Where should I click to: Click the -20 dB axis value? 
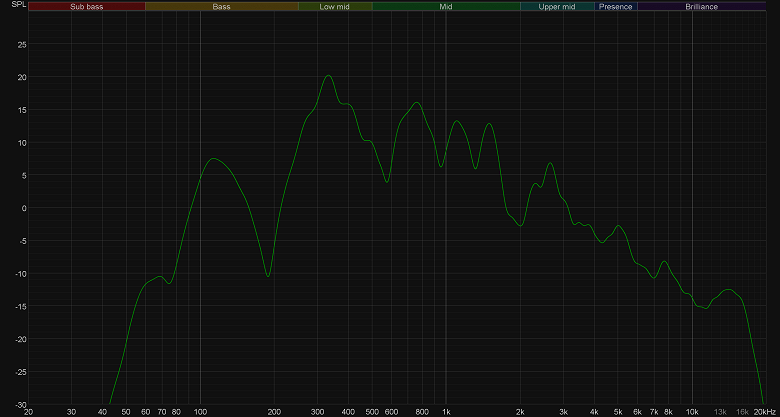pos(21,339)
